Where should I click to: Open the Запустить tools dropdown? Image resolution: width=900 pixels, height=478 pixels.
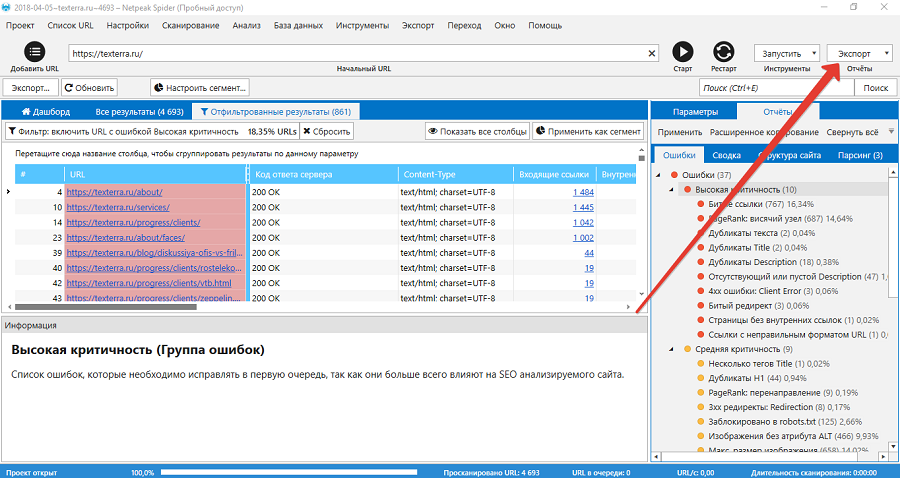pos(786,53)
